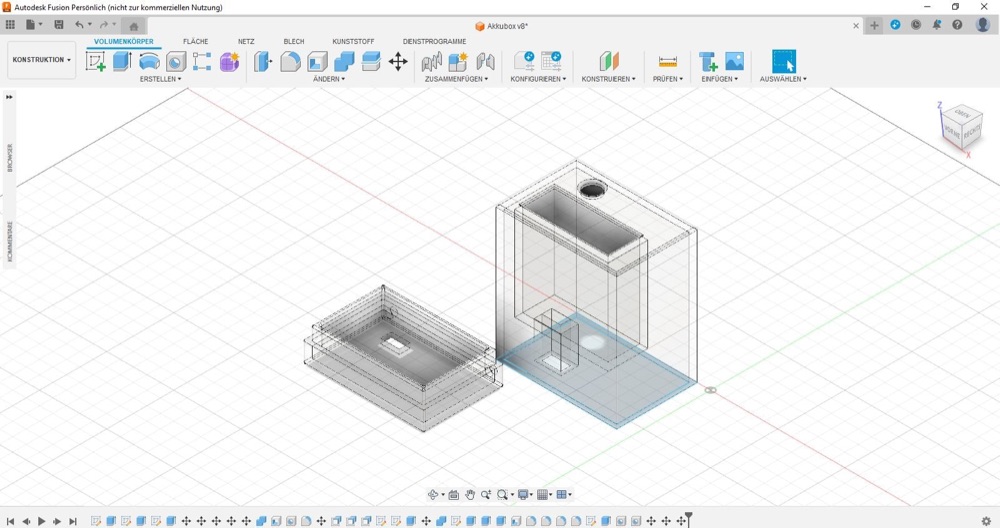Select the Pan hand tool
The height and width of the screenshot is (528, 1000).
470,494
